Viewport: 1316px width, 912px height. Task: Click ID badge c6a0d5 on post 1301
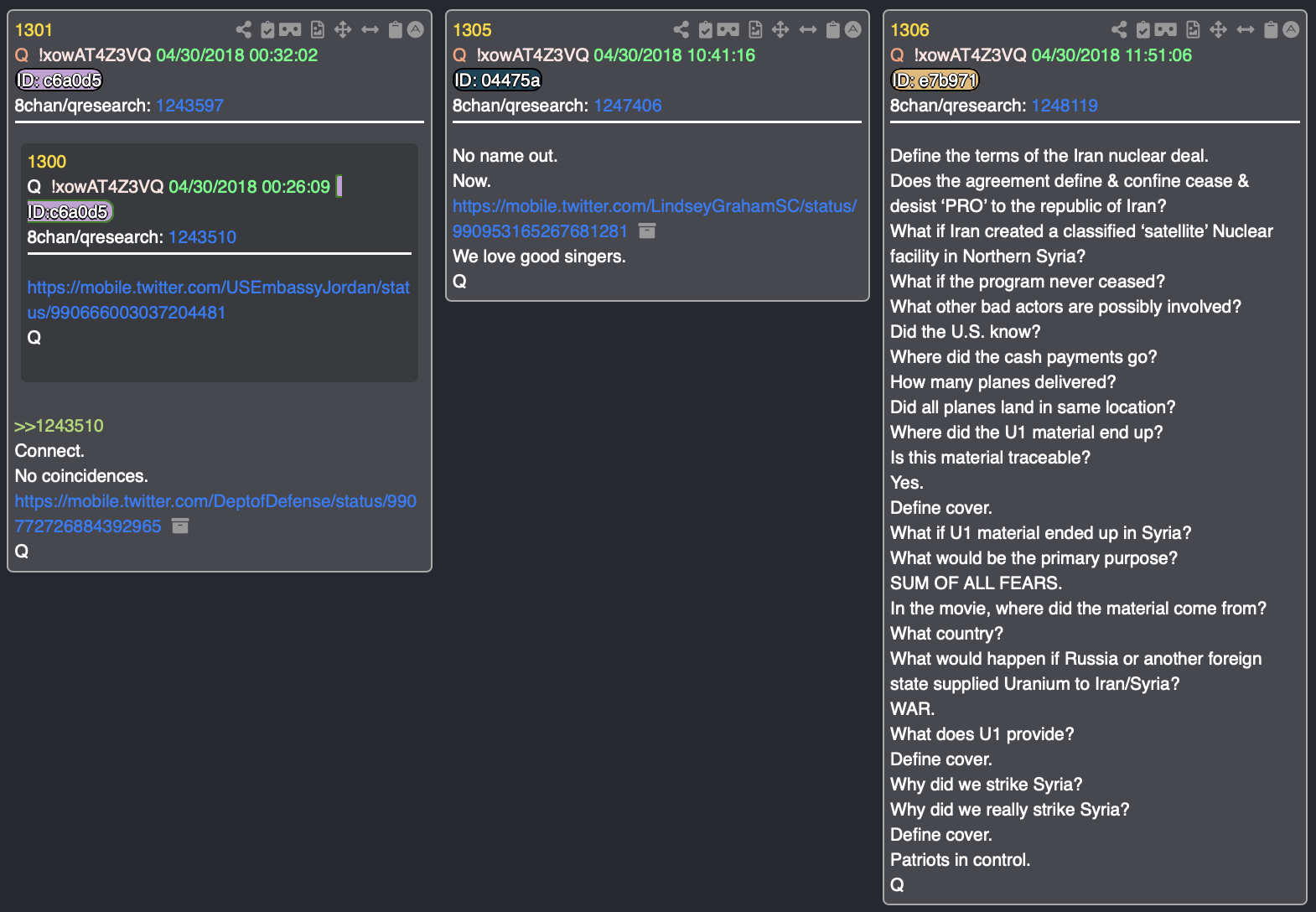(x=60, y=80)
